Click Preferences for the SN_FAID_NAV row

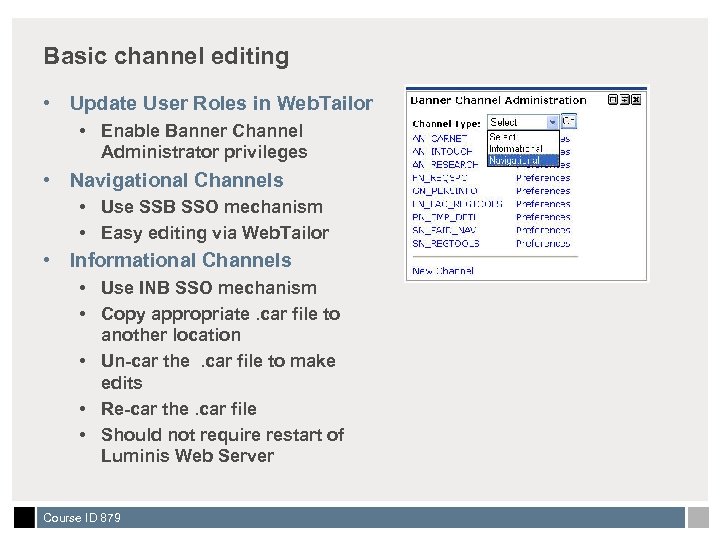coord(543,230)
